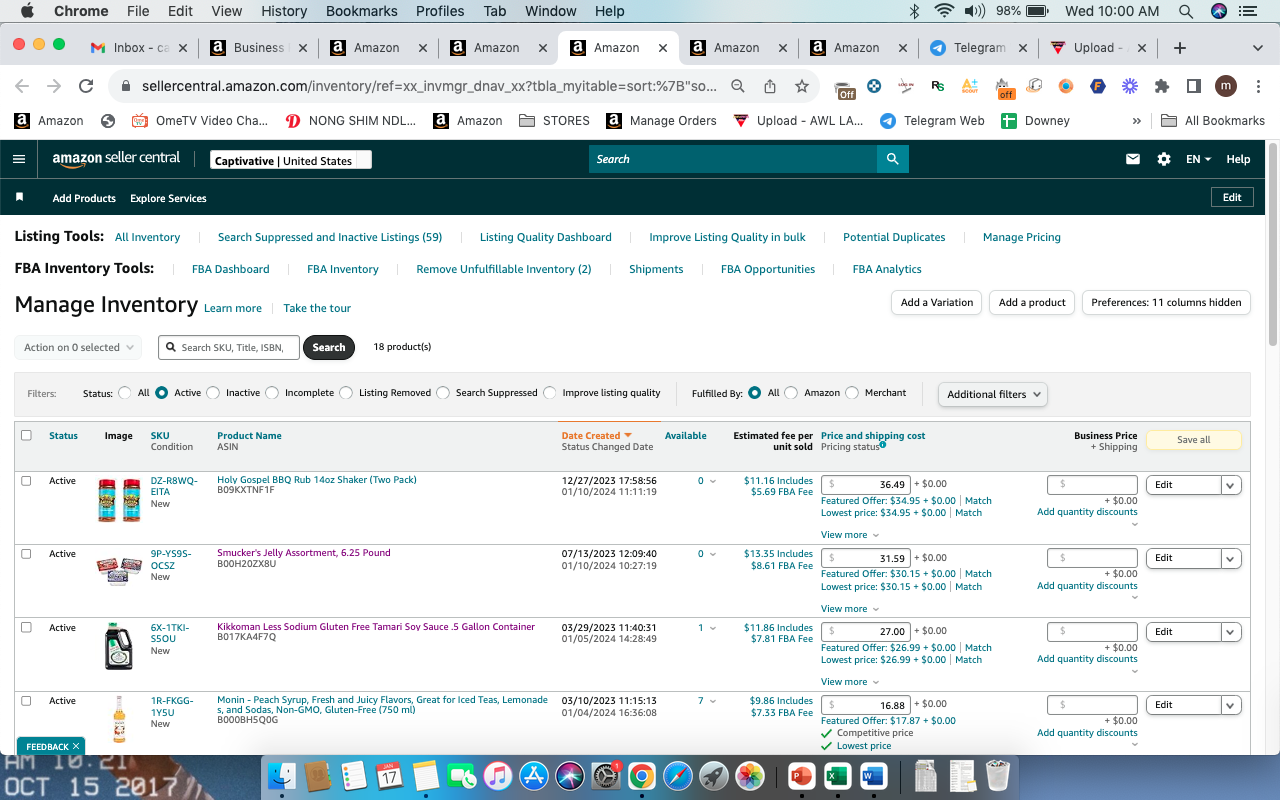Viewport: 1280px width, 800px height.
Task: Open the "Action on 0 selected" dropdown
Action: (78, 347)
